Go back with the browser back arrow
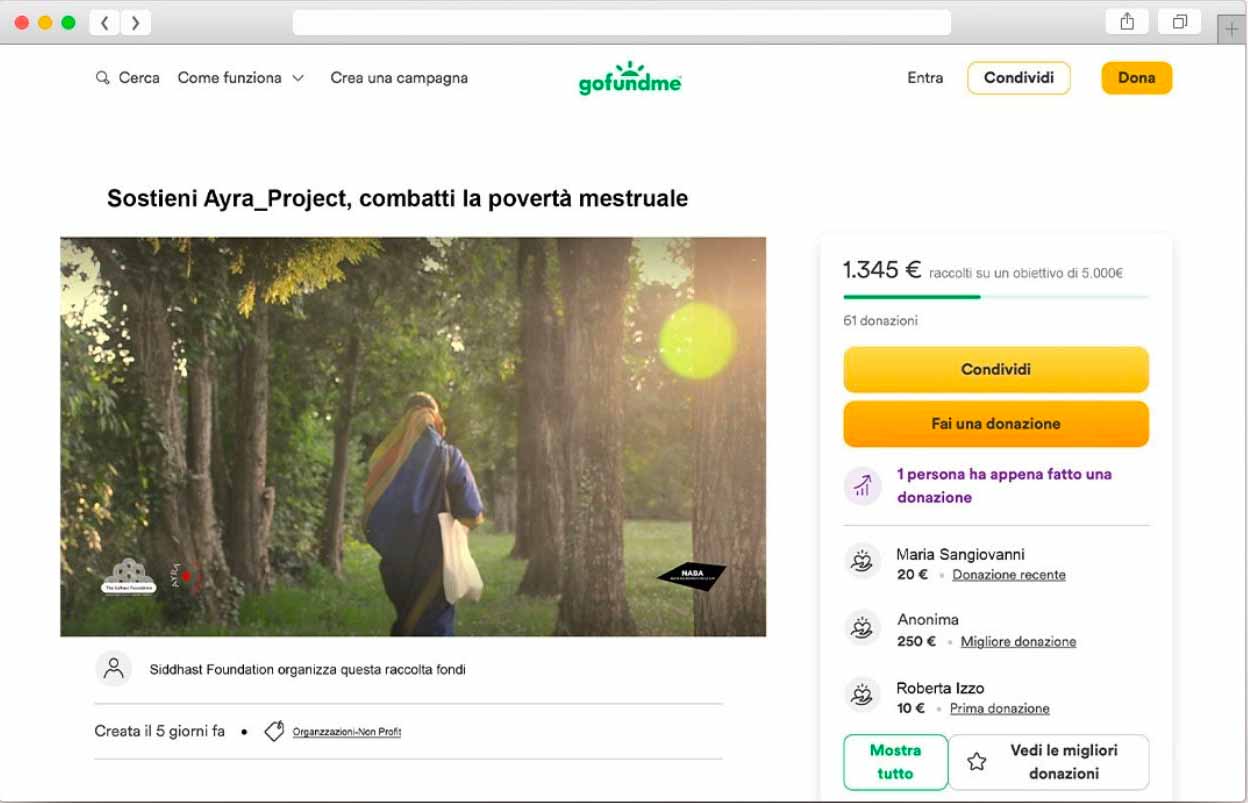 (104, 22)
